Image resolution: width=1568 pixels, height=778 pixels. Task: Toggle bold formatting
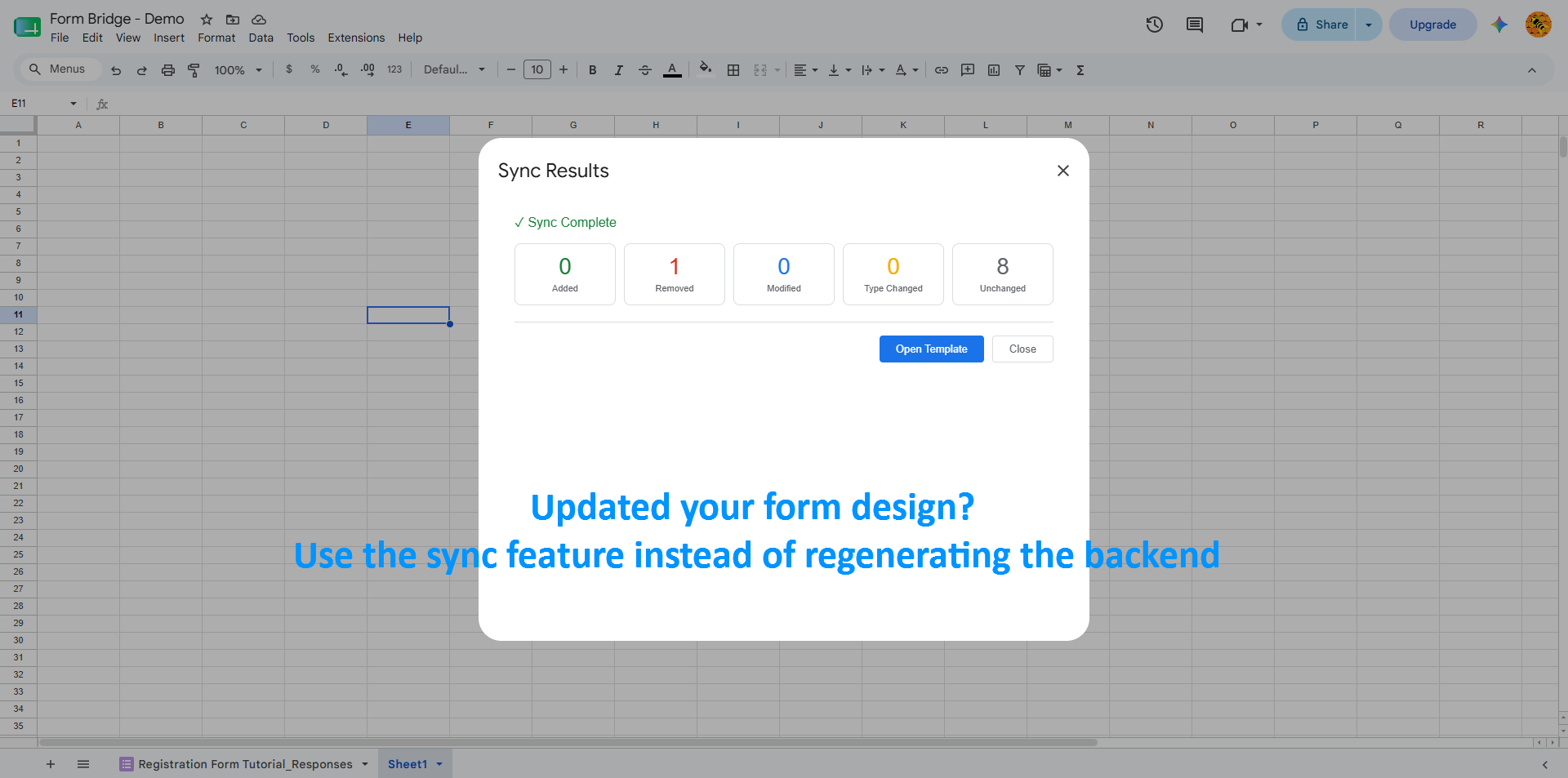point(593,70)
